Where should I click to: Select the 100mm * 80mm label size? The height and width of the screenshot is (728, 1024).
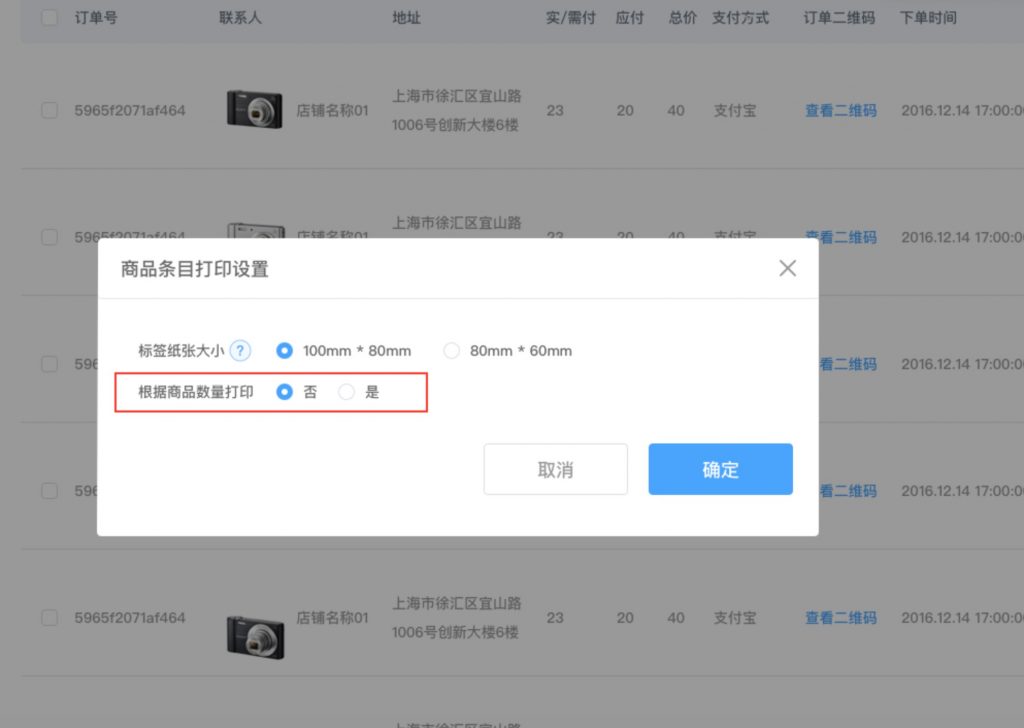click(x=284, y=351)
